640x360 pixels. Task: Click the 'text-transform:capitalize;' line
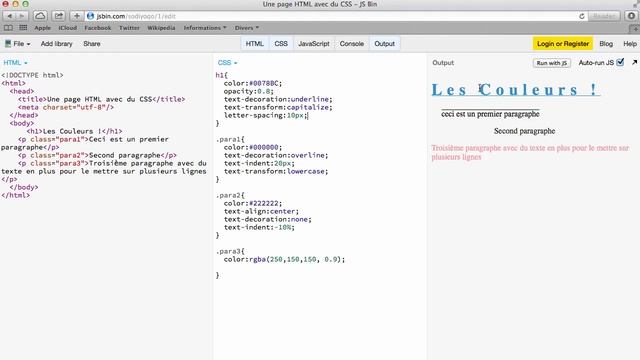[278, 107]
